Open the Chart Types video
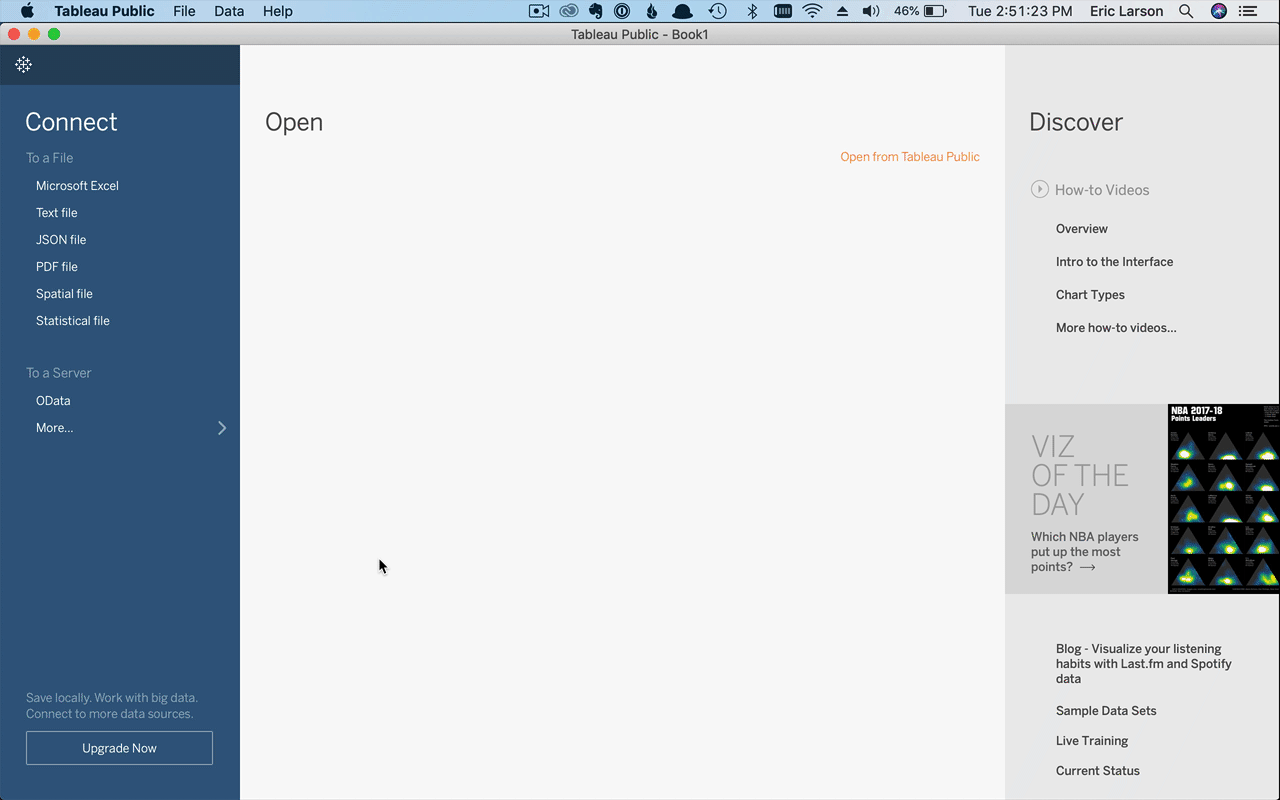Image resolution: width=1280 pixels, height=800 pixels. pyautogui.click(x=1090, y=295)
